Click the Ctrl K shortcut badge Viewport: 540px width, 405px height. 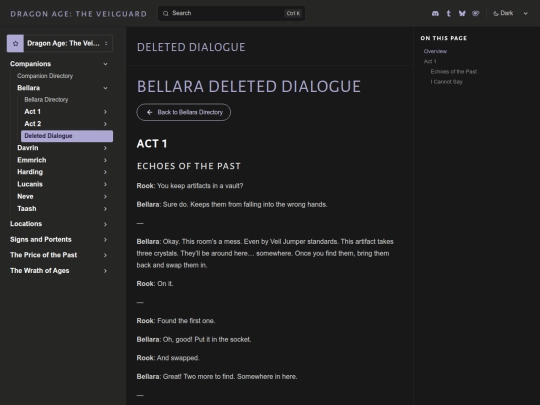(293, 13)
